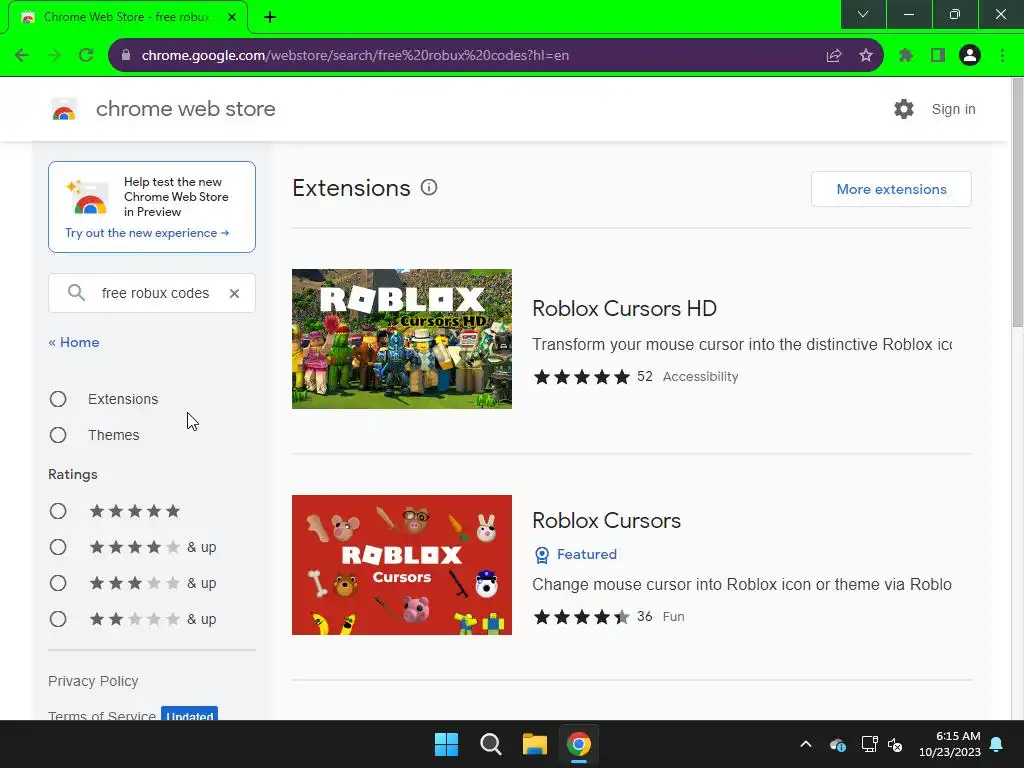Click the OneDrive cloud tray icon

point(838,744)
